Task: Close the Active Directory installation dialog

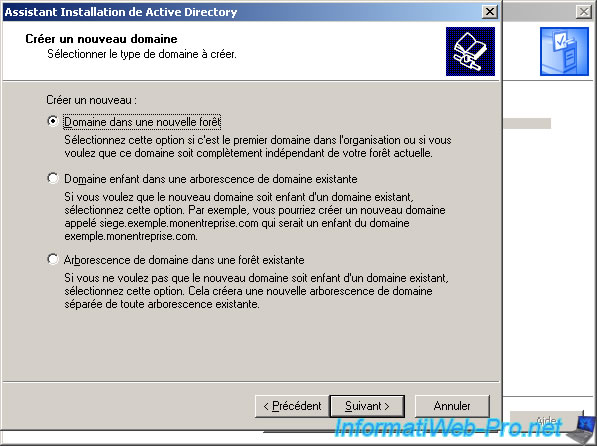Action: tap(490, 12)
